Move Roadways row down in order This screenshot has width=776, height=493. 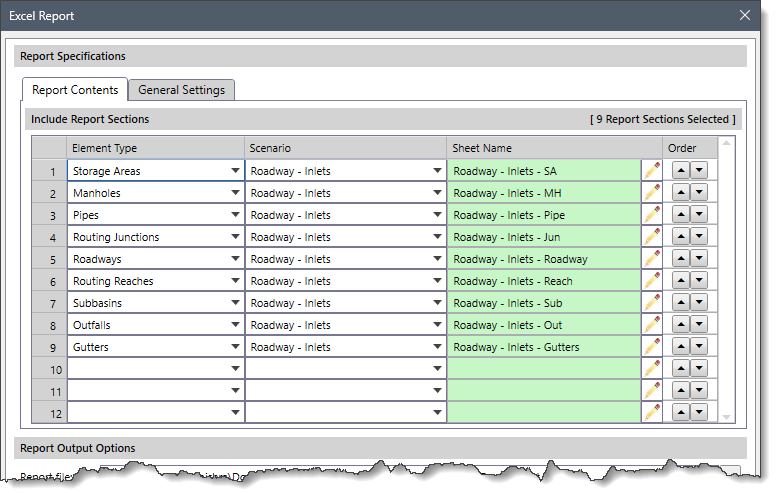point(699,258)
